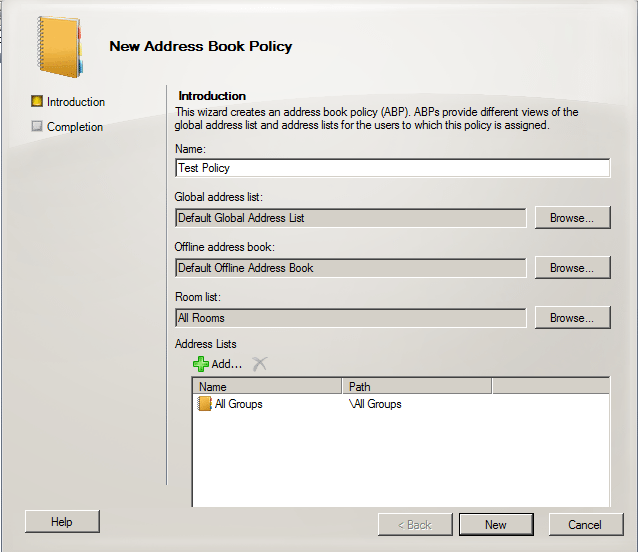Click the large address book wizard icon

(59, 46)
